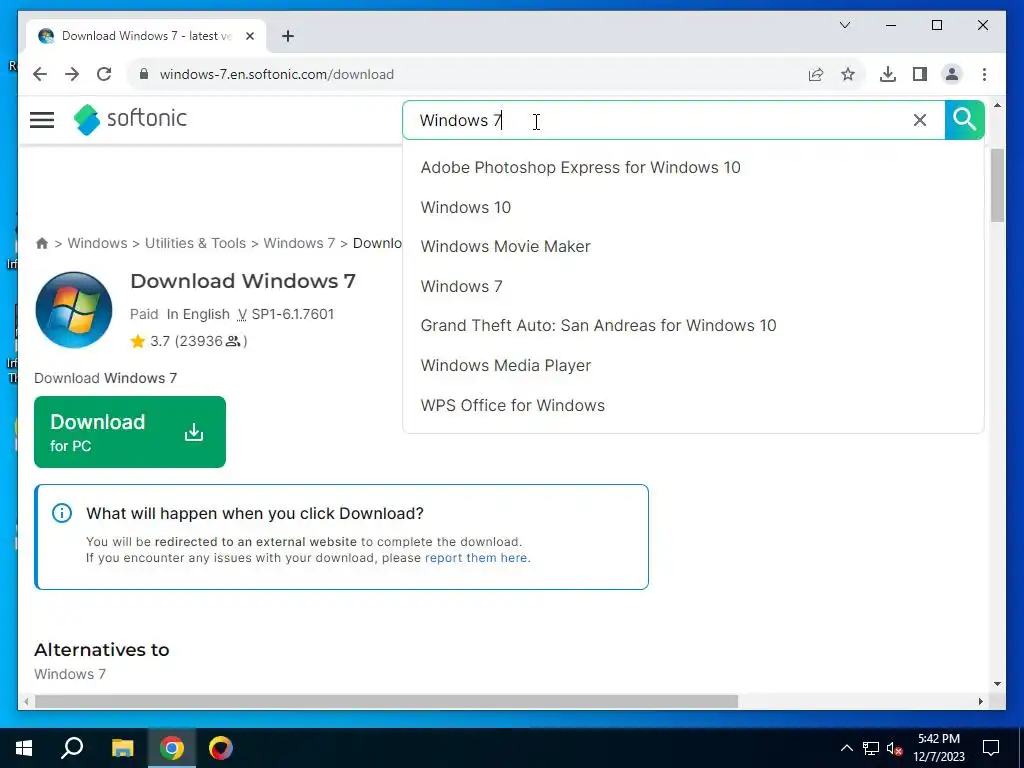
Task: Select suggestion Windows 7
Action: tap(461, 286)
